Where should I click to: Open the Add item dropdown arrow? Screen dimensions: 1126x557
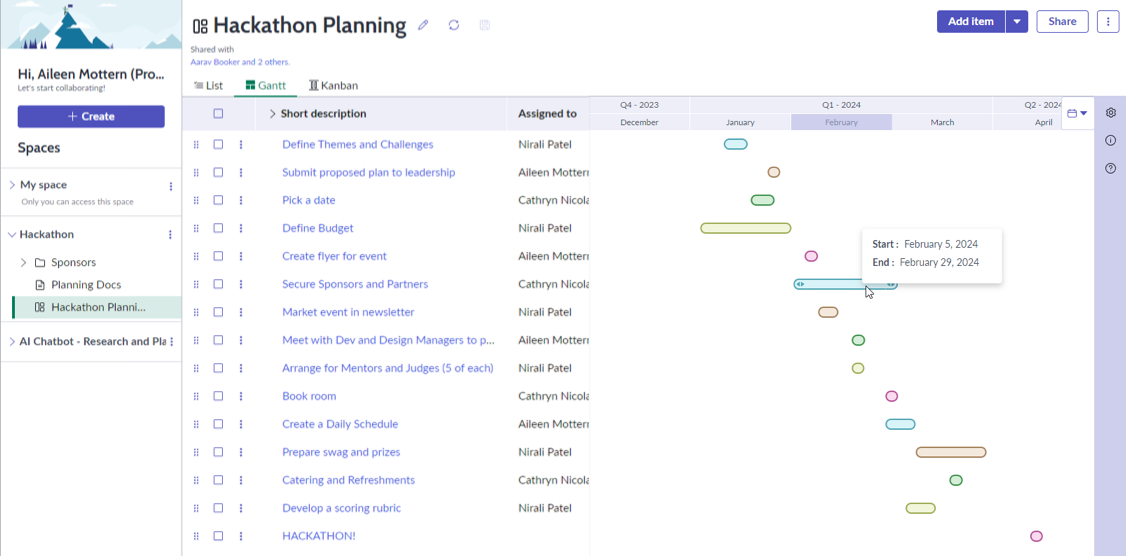pyautogui.click(x=1017, y=22)
